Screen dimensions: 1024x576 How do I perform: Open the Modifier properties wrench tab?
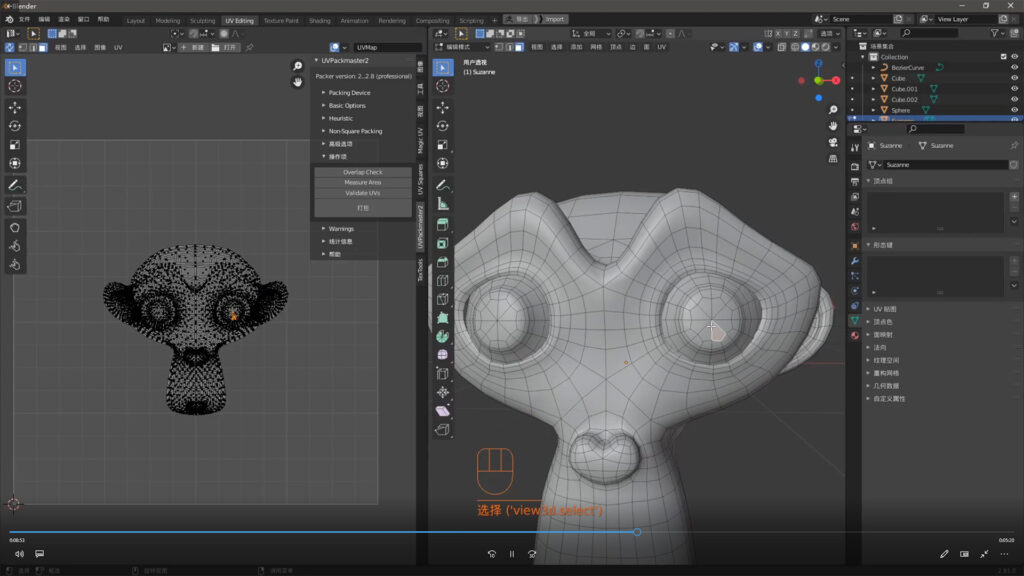coord(855,261)
